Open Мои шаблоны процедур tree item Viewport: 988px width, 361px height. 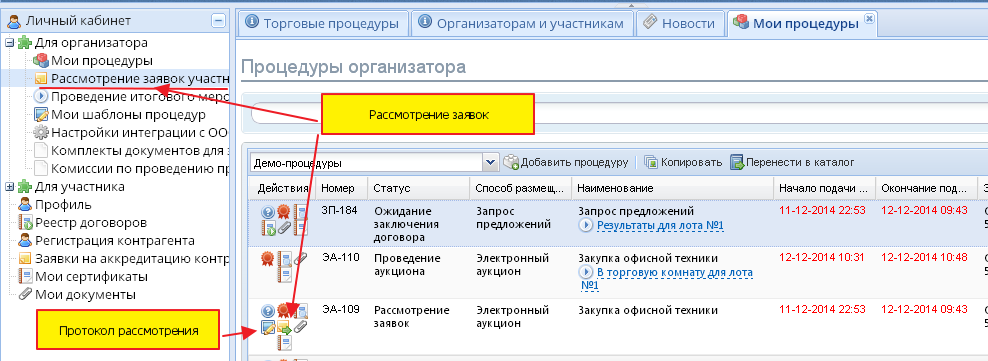tap(129, 115)
